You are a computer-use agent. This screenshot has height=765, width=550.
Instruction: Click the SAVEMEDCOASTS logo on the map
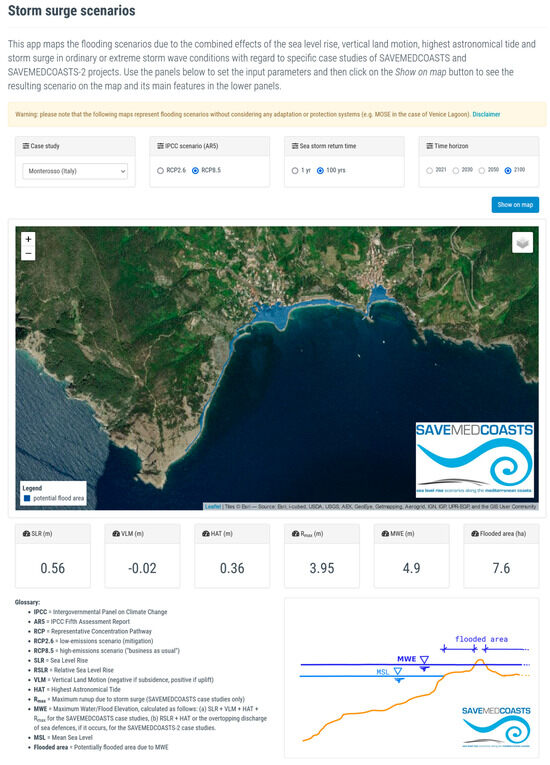474,459
